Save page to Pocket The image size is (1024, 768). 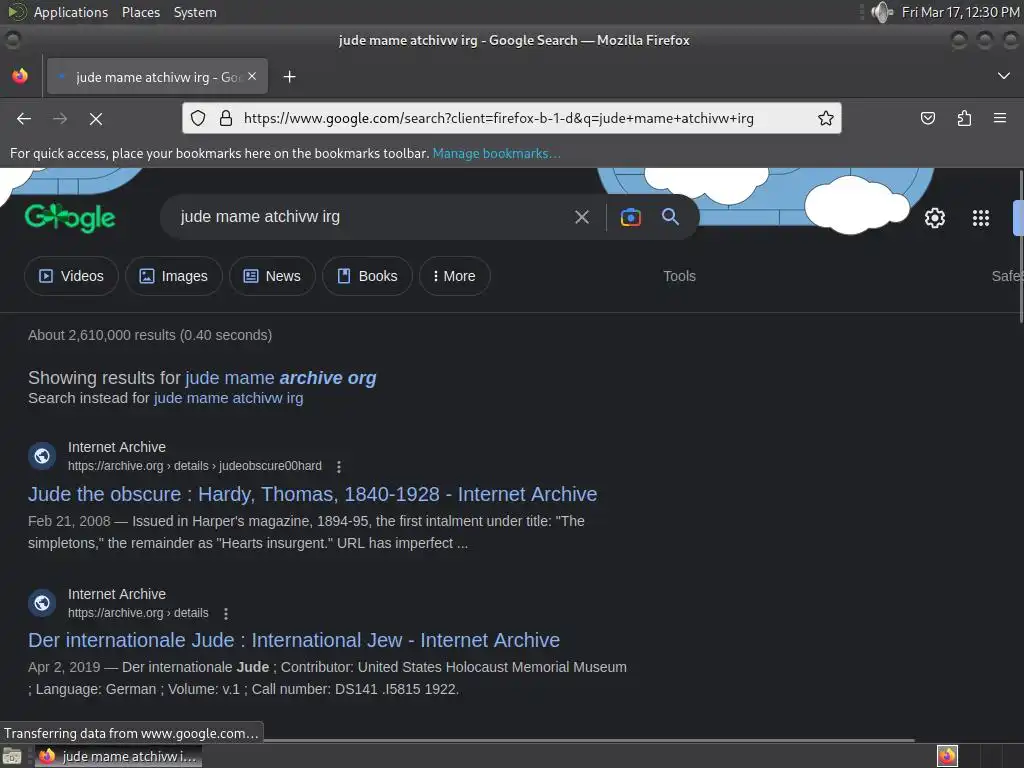[927, 118]
